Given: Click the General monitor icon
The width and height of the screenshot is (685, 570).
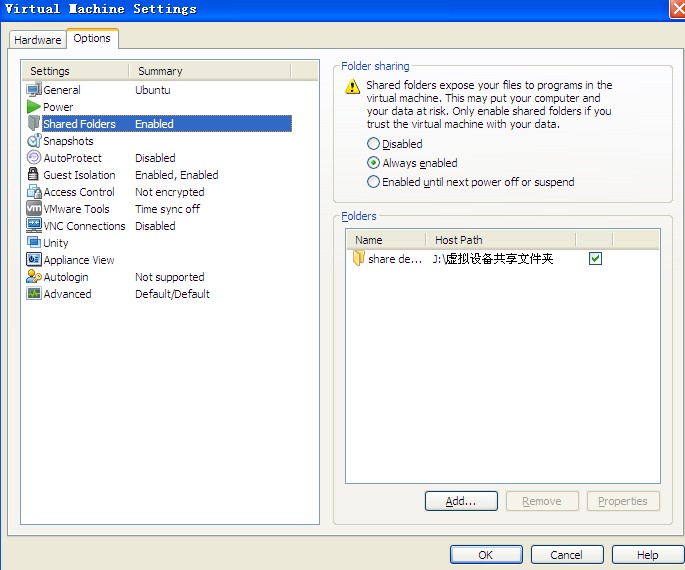Looking at the screenshot, I should (34, 90).
